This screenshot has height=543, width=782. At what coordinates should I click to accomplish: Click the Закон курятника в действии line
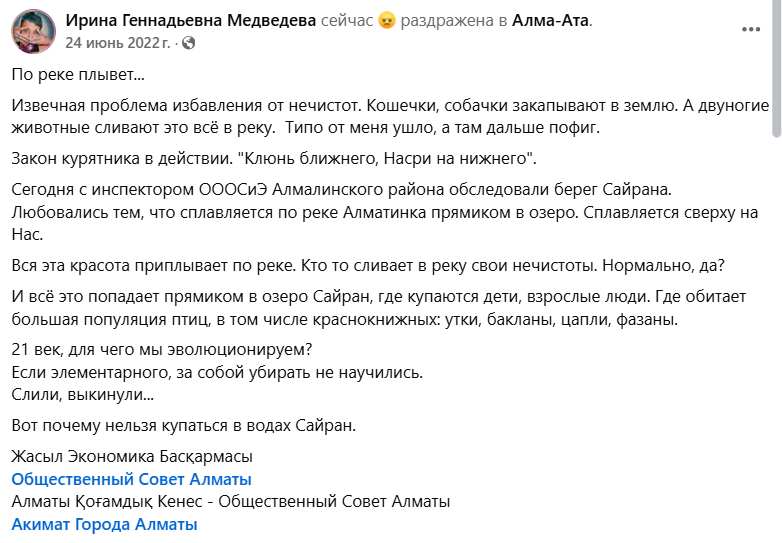(x=274, y=159)
